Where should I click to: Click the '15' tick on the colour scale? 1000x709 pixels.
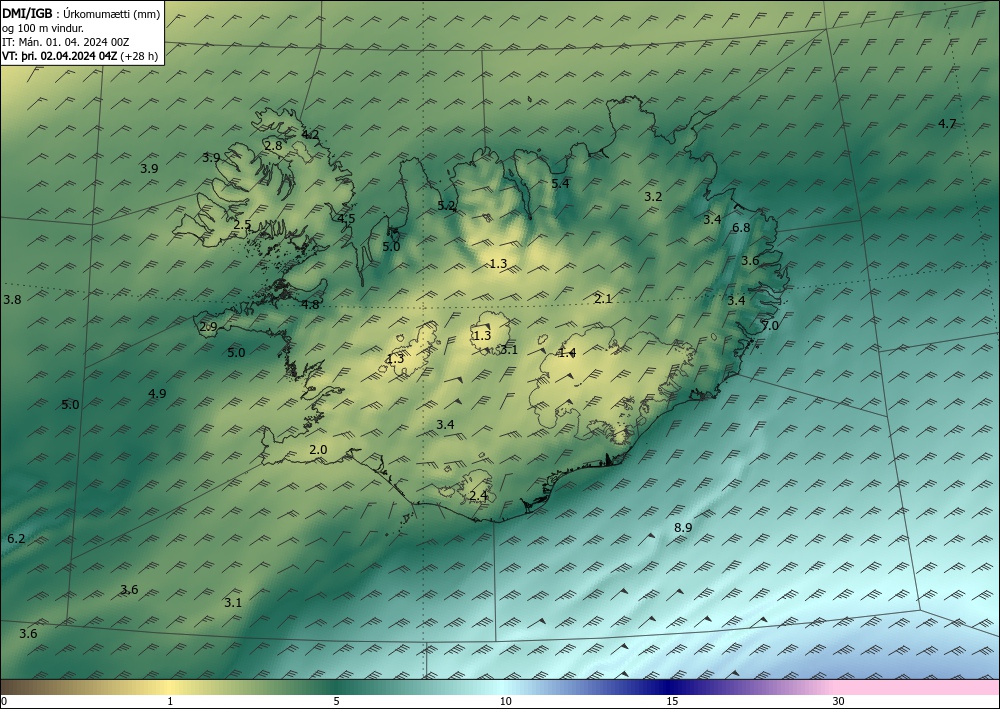[x=672, y=701]
